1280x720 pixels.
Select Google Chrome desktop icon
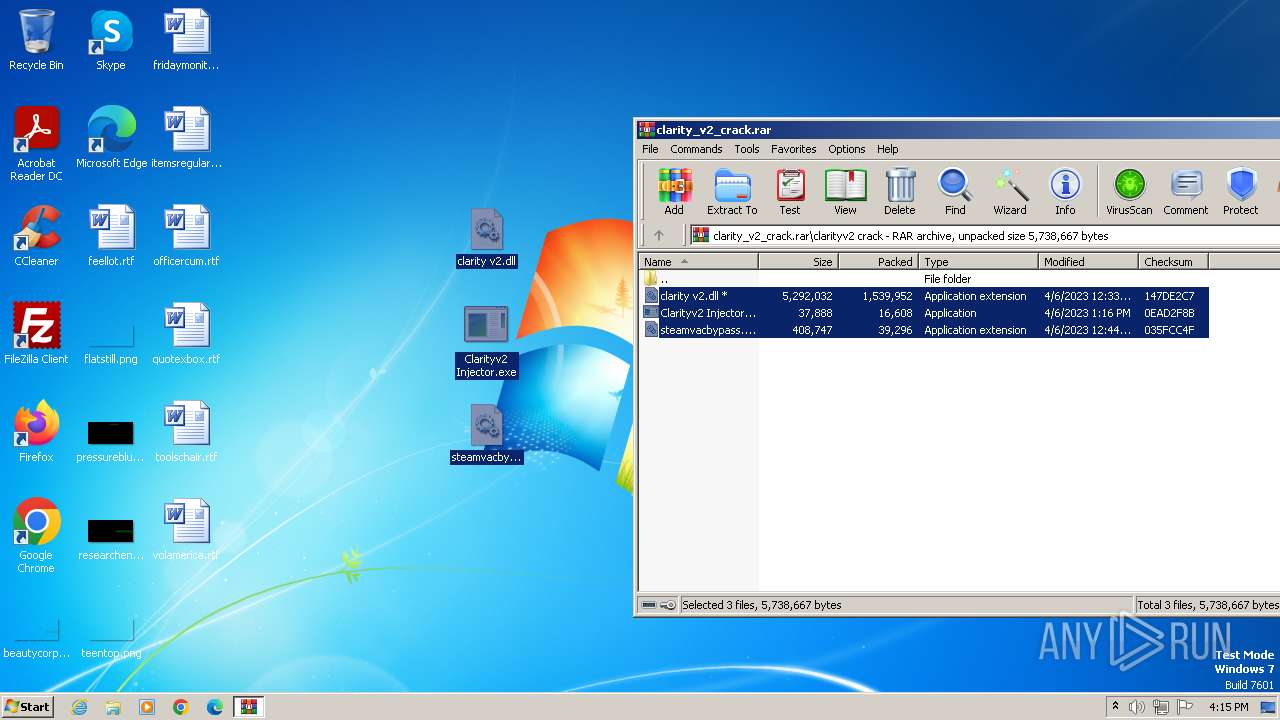point(36,536)
